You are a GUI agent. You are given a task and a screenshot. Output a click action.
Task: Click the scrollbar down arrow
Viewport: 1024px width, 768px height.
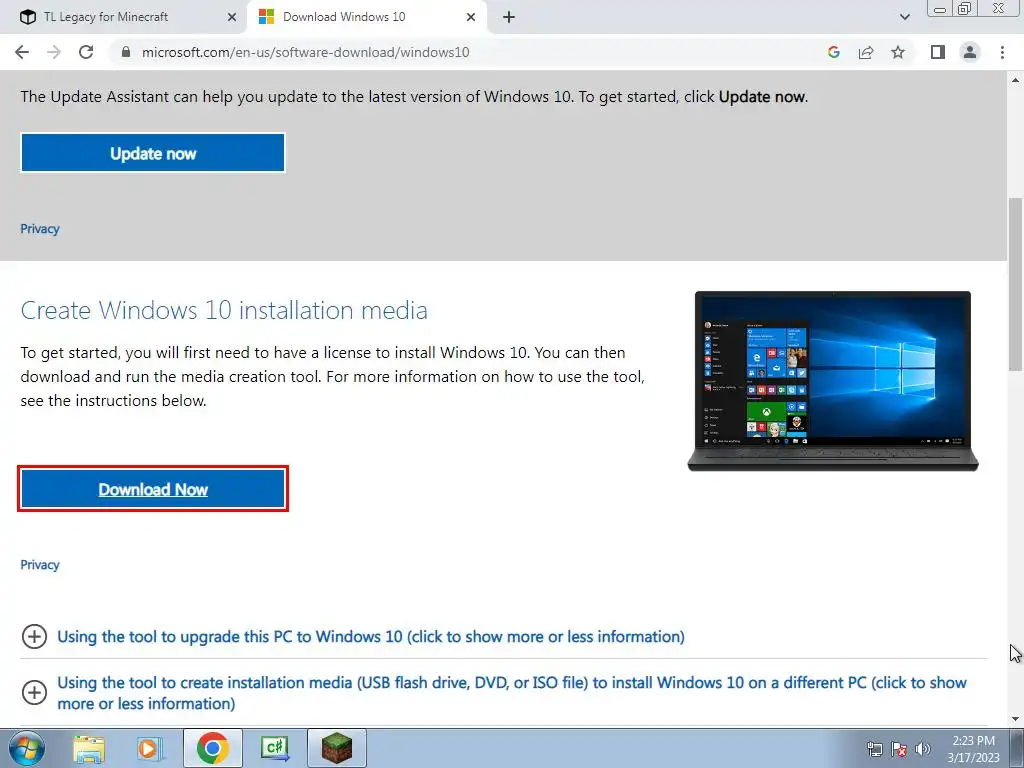click(x=1015, y=719)
